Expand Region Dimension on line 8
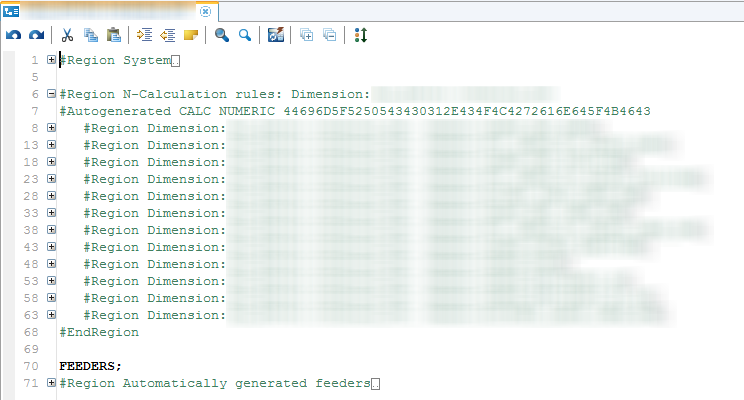 coord(51,128)
